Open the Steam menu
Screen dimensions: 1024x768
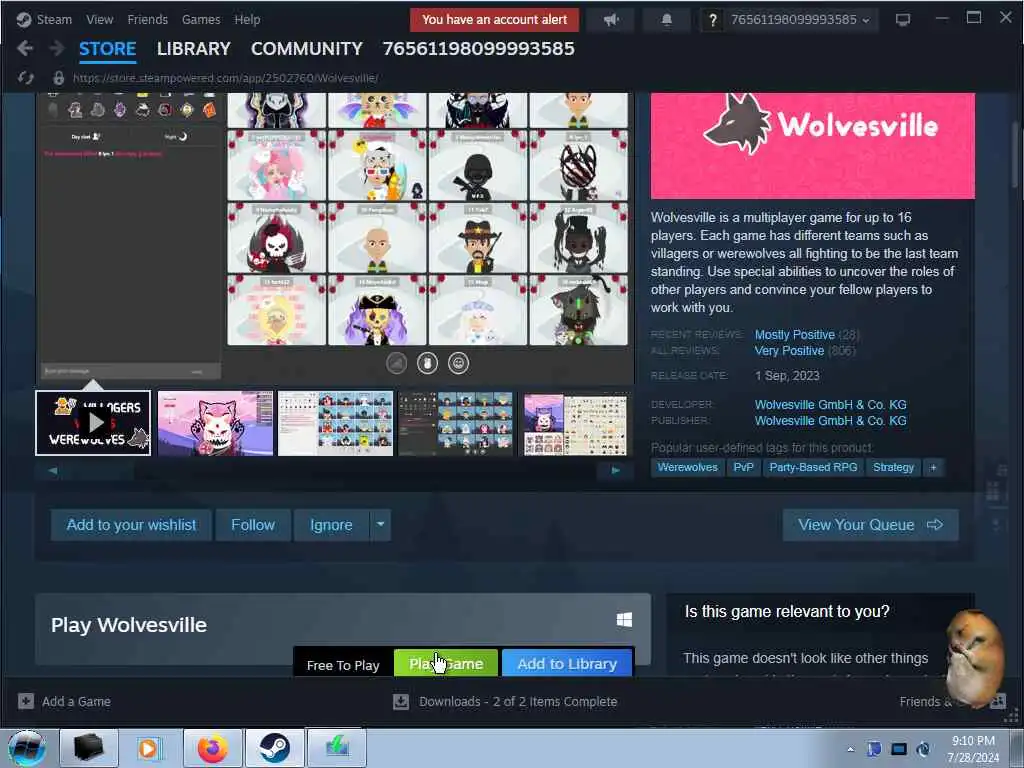(x=54, y=20)
